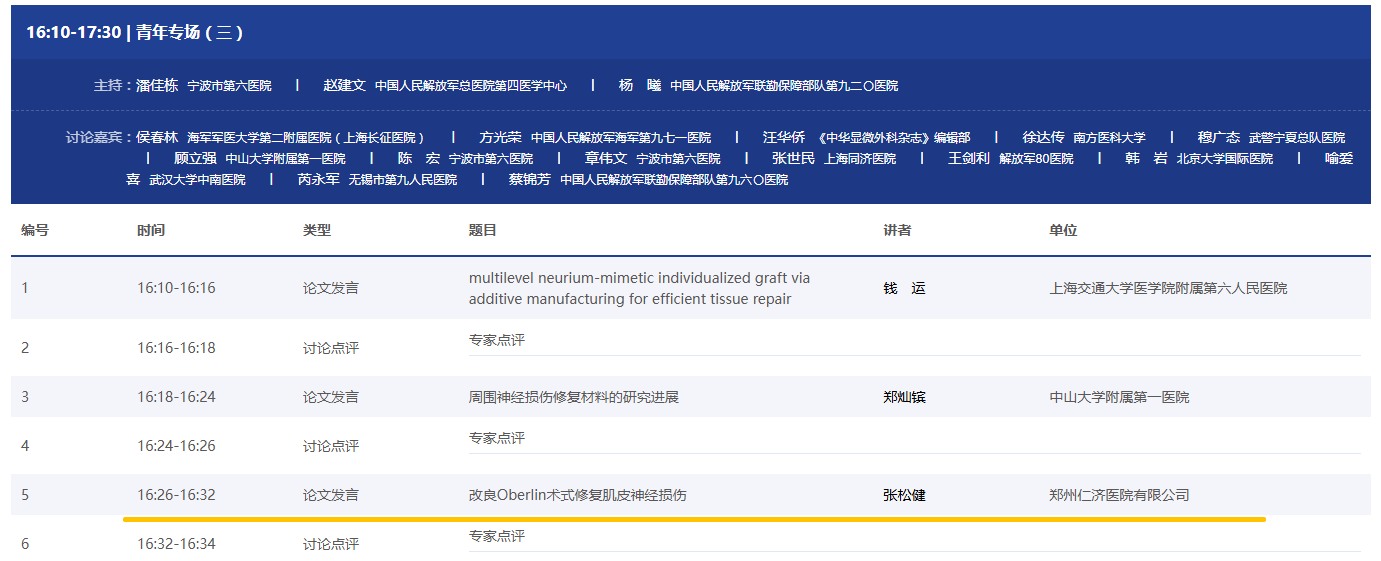
Task: Click 宁波市第六医院 next to 章伟文
Action: coord(679,159)
